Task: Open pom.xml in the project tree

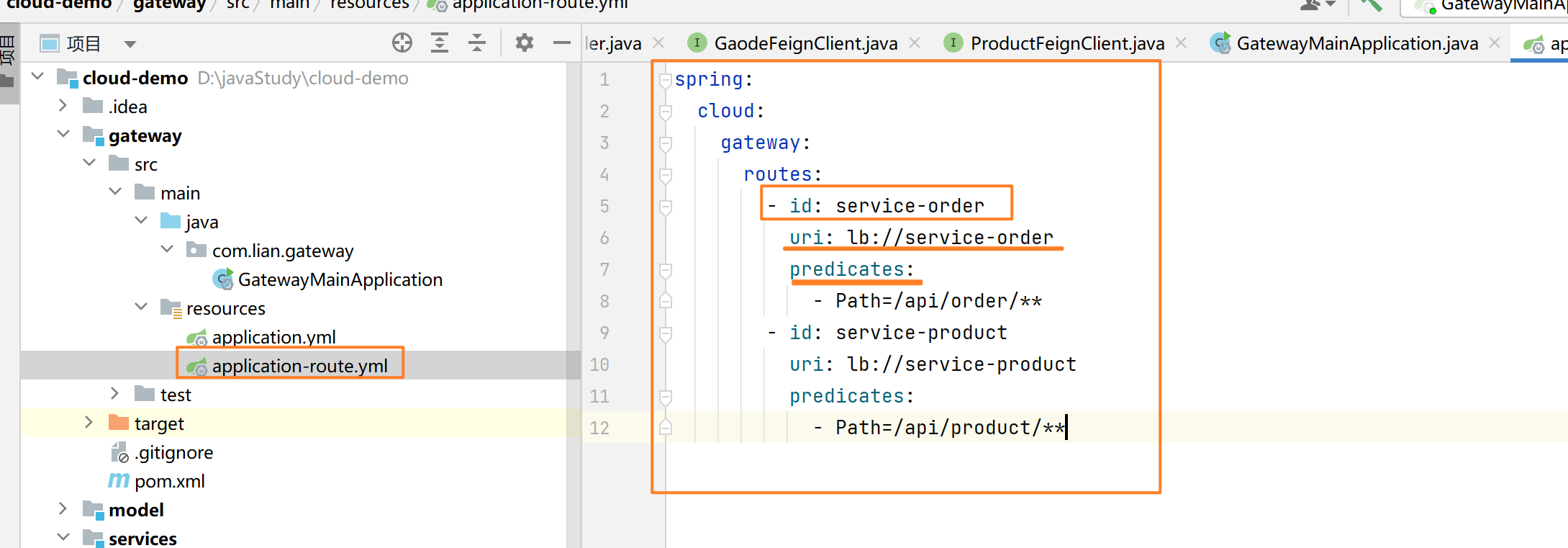Action: [156, 481]
